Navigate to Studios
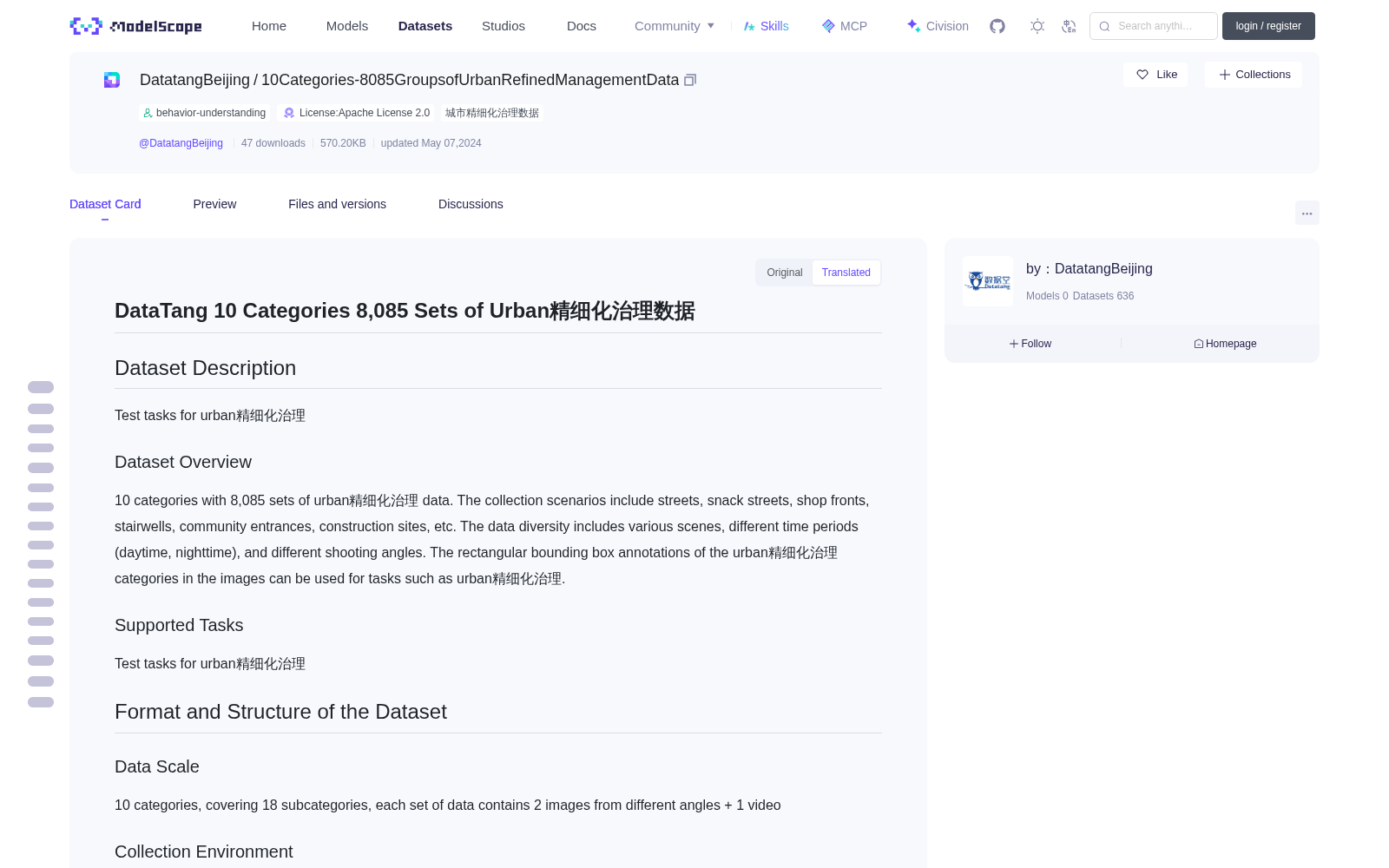Viewport: 1389px width, 868px height. (x=504, y=26)
